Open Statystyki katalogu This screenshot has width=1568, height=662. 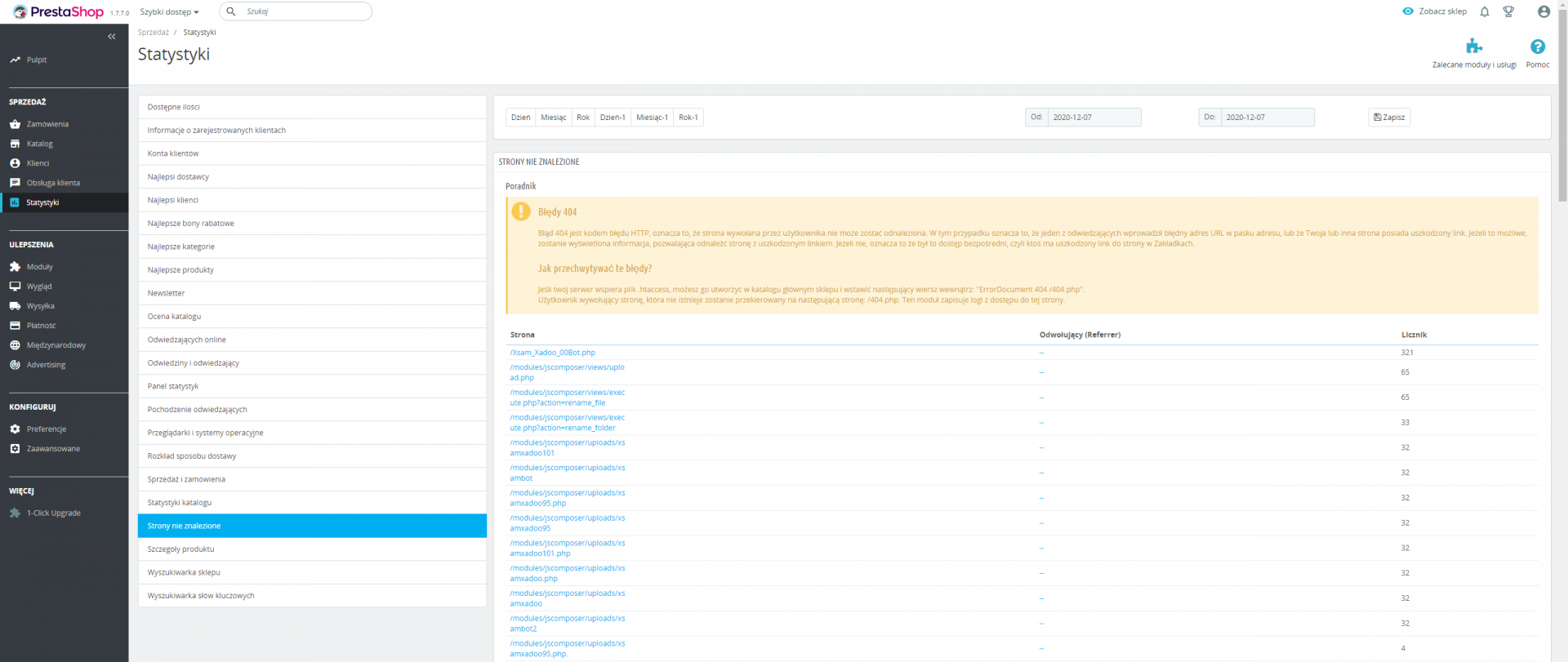pos(312,503)
